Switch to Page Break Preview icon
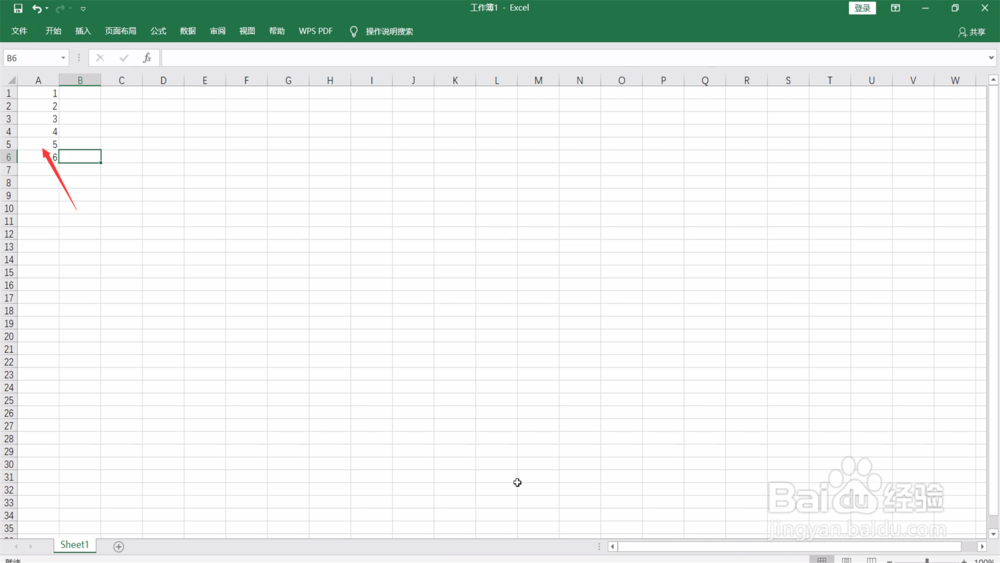1000x563 pixels. [x=871, y=560]
